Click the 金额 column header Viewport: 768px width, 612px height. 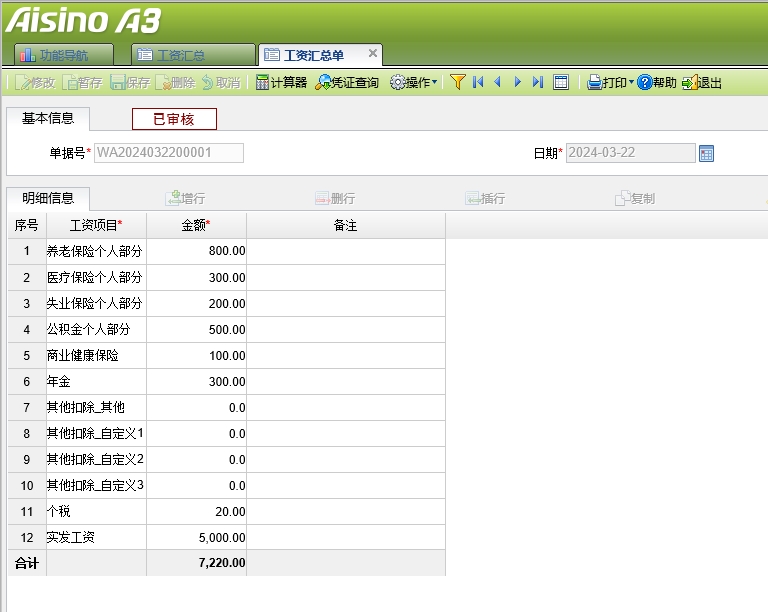196,225
